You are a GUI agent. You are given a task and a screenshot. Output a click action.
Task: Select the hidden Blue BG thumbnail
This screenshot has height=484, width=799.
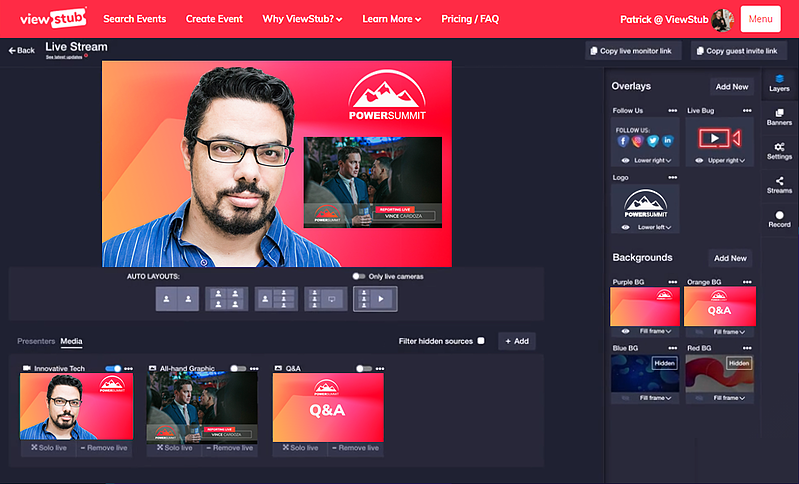(645, 373)
